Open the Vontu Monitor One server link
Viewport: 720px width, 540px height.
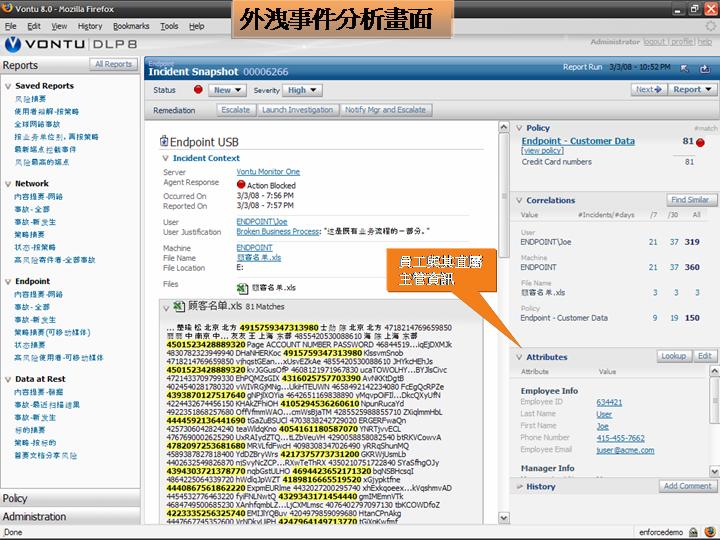point(268,172)
